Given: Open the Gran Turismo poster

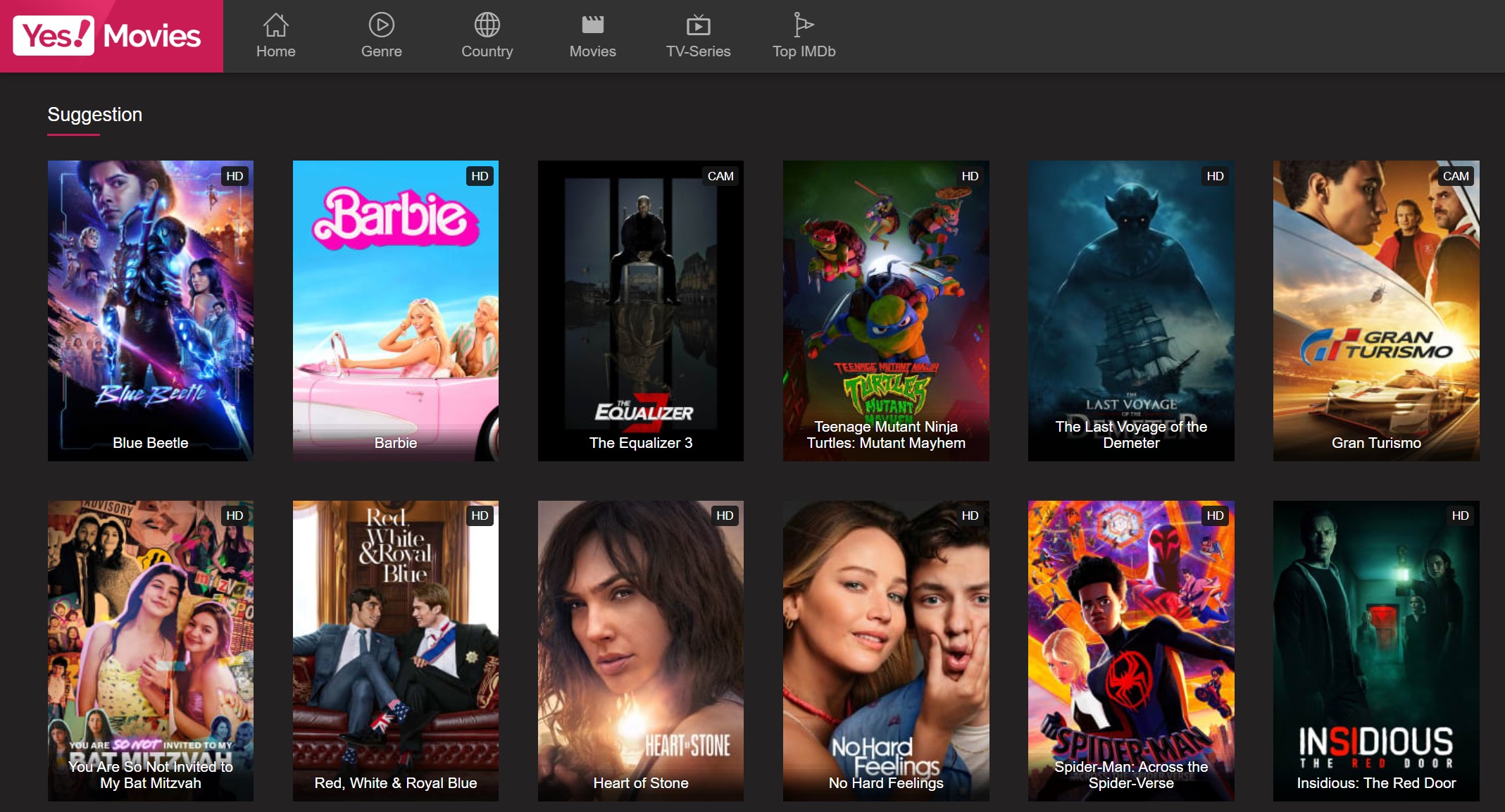Looking at the screenshot, I should click(x=1376, y=311).
